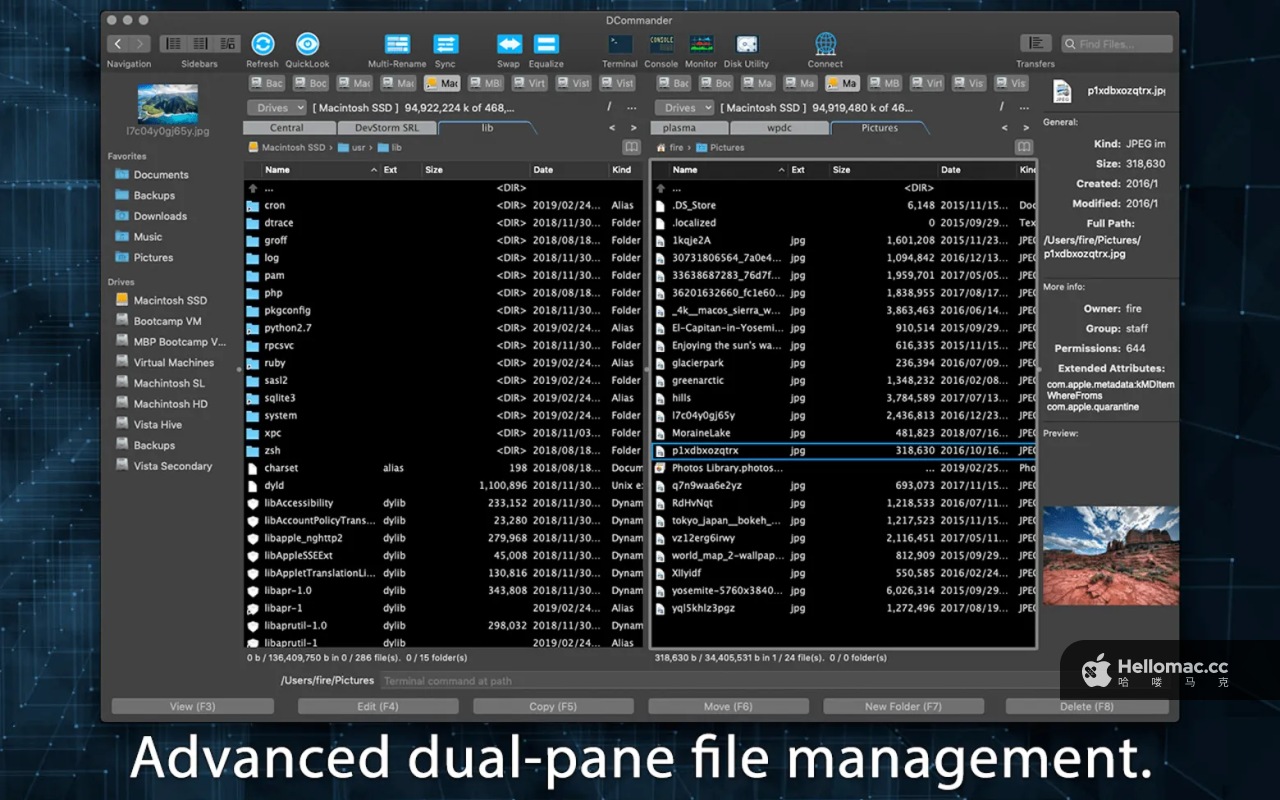Select the 'glacierpark' file row
Image resolution: width=1280 pixels, height=800 pixels.
tap(843, 363)
